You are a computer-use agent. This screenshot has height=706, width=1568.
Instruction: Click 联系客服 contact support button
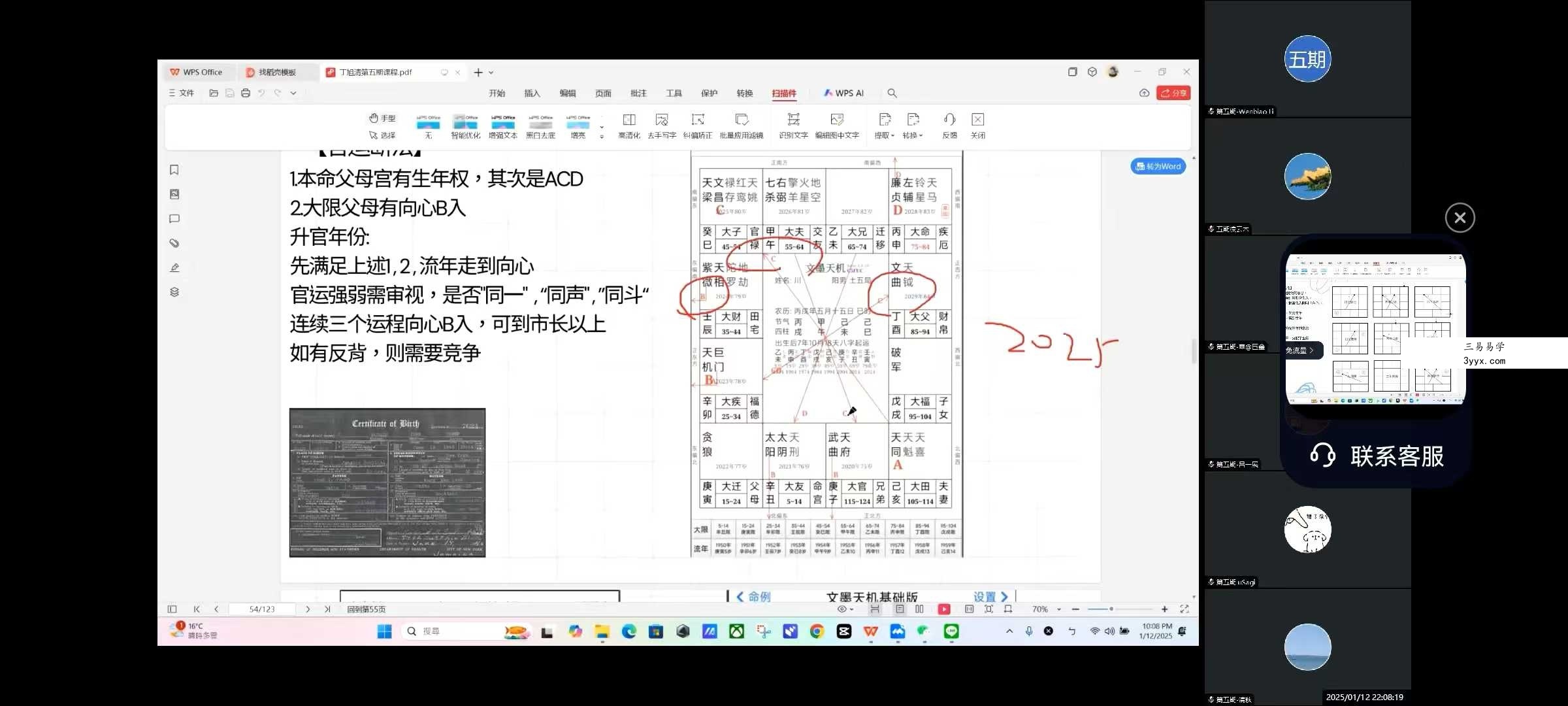pyautogui.click(x=1377, y=456)
